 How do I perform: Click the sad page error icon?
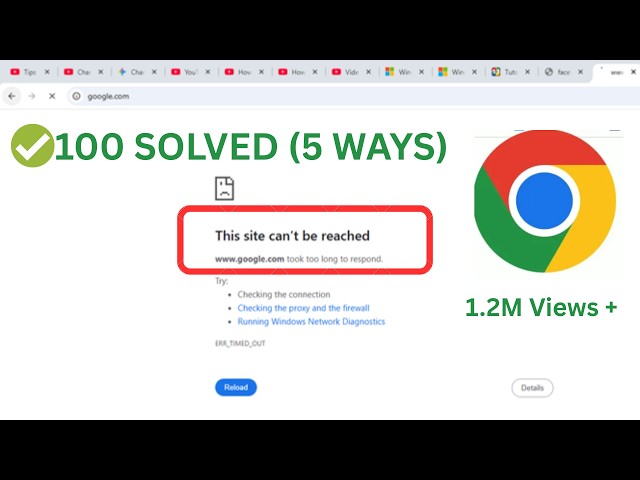pos(224,188)
